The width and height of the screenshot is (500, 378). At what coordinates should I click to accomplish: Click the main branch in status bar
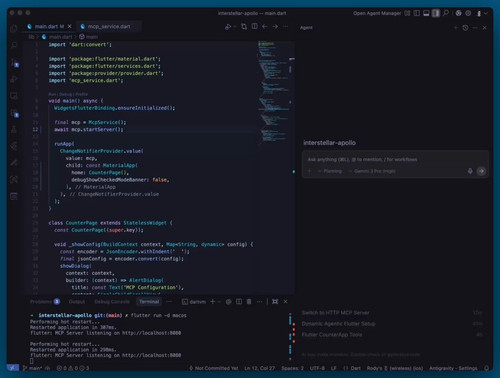tap(33, 368)
